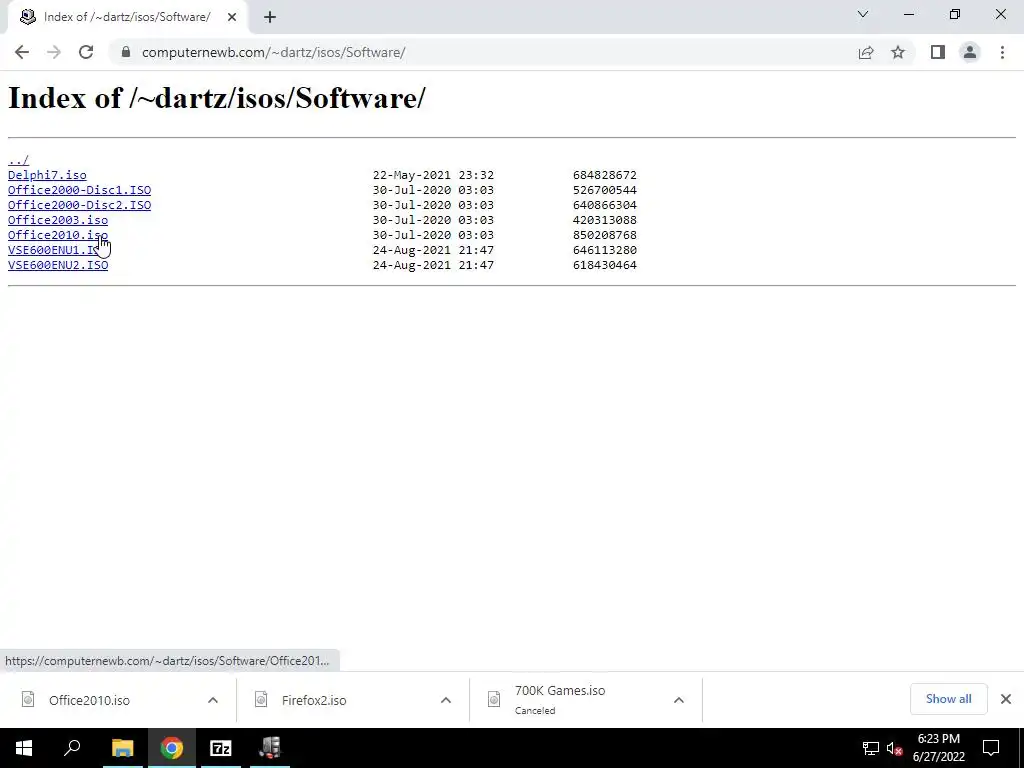Download Office2003.iso
This screenshot has height=768, width=1024.
[58, 220]
